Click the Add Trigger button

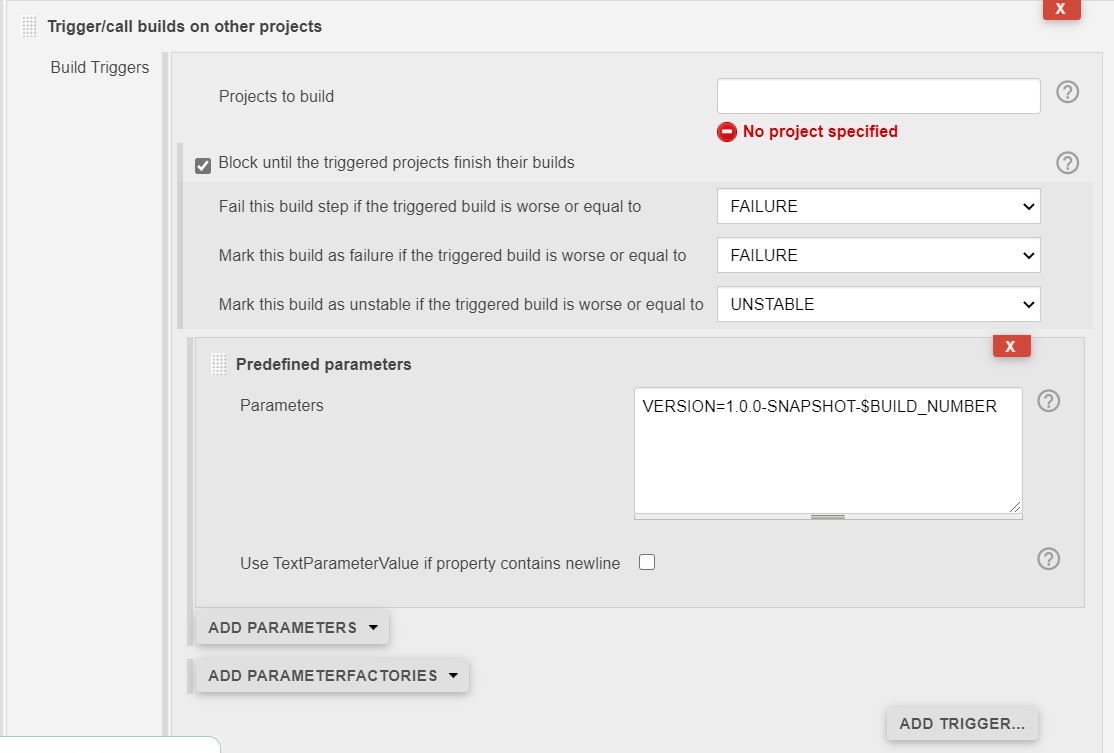(x=962, y=724)
